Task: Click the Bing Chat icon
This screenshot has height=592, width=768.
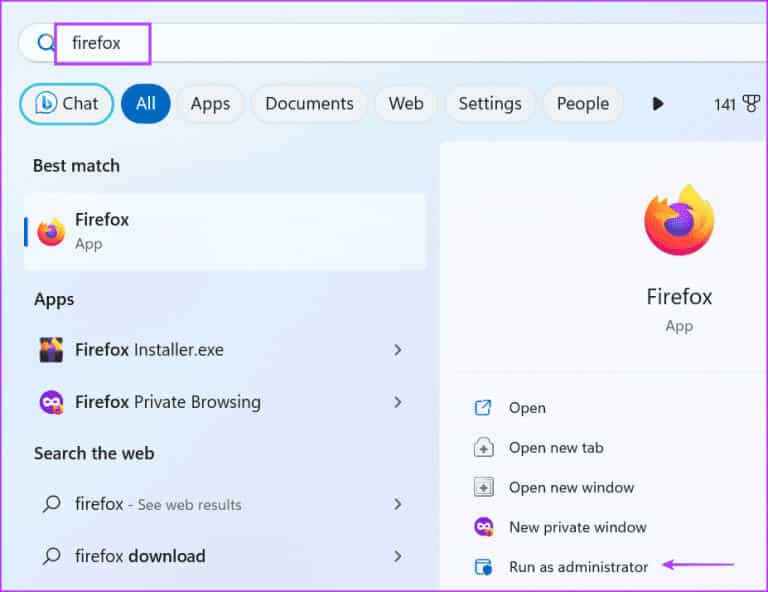Action: [46, 103]
